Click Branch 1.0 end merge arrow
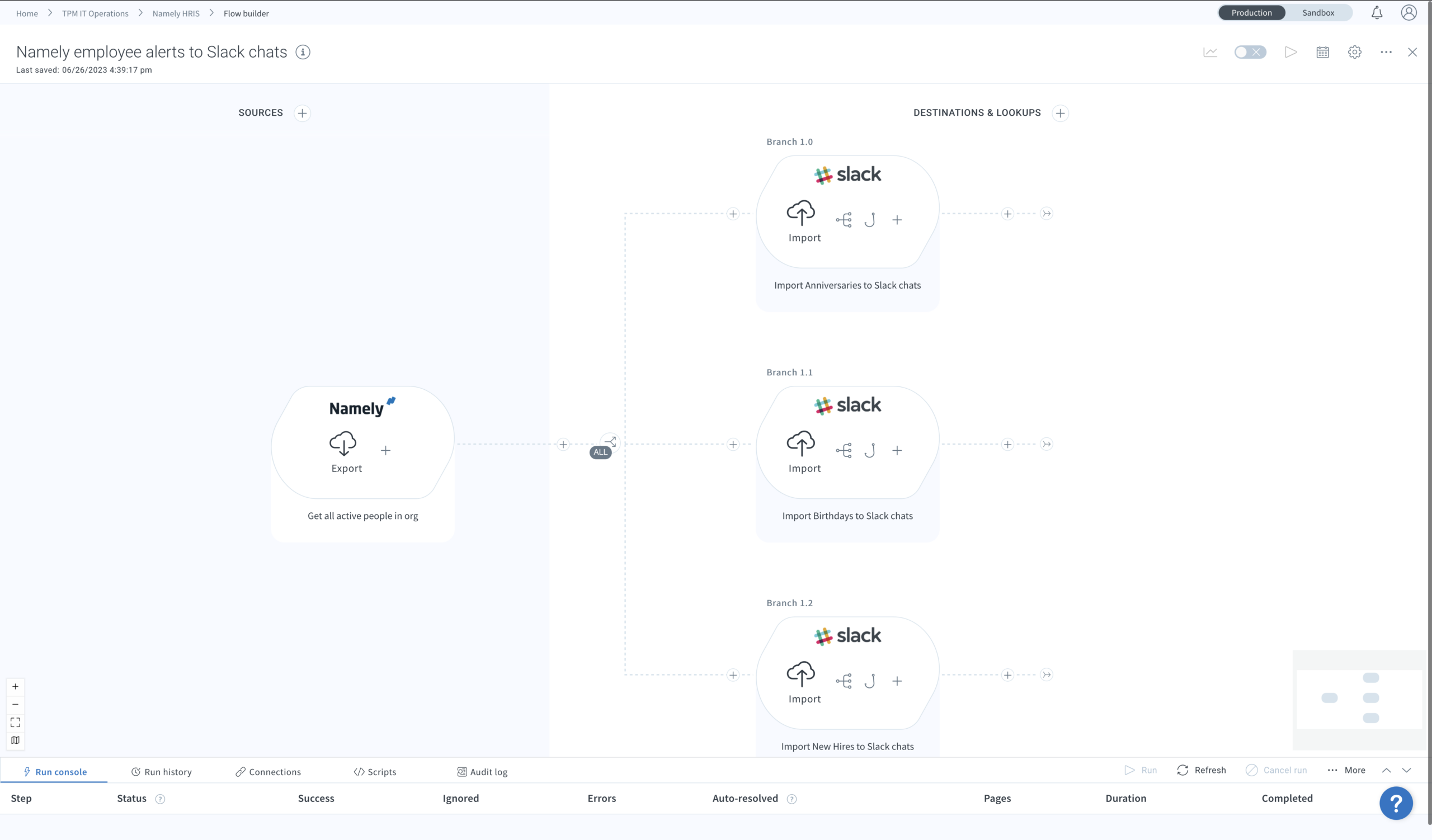 pos(1046,214)
